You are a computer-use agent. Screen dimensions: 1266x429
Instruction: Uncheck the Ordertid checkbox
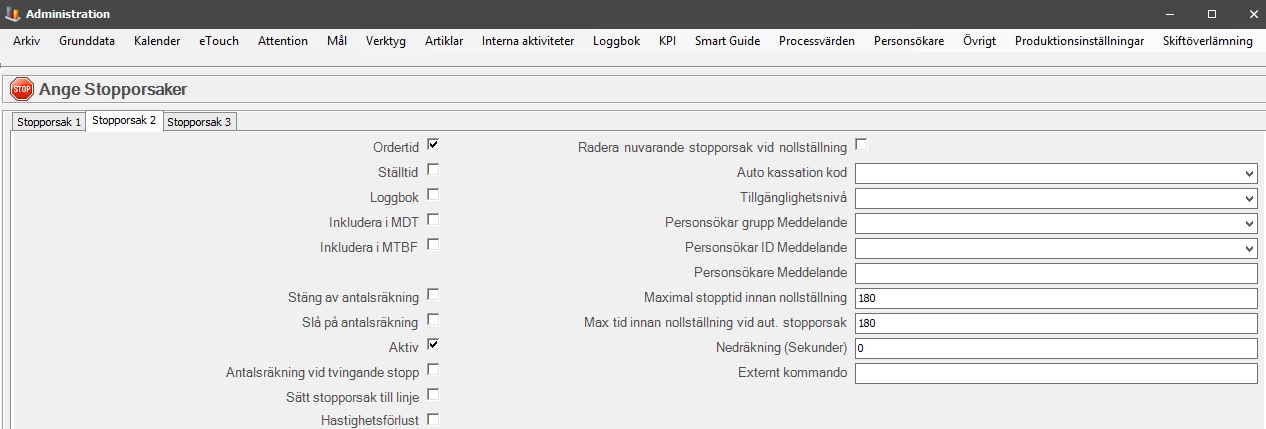pos(433,145)
